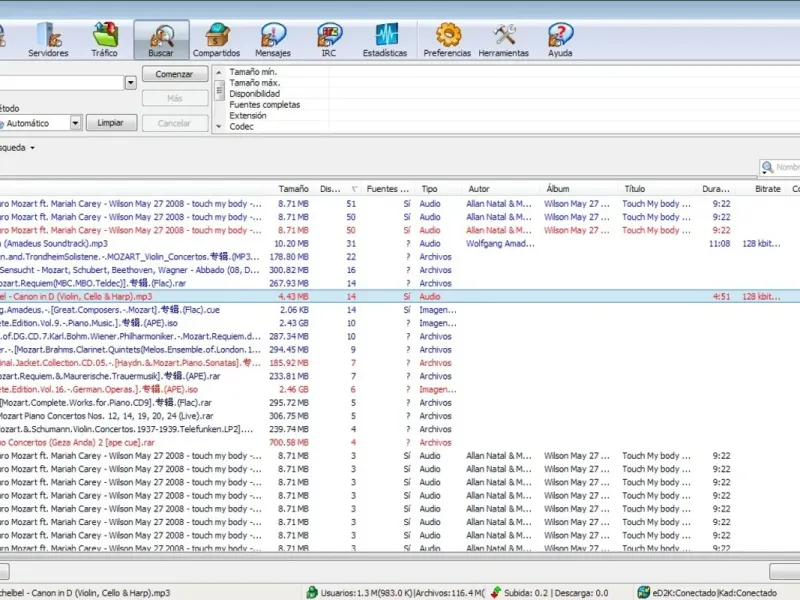
Task: Open the Mensajes window
Action: pyautogui.click(x=273, y=40)
